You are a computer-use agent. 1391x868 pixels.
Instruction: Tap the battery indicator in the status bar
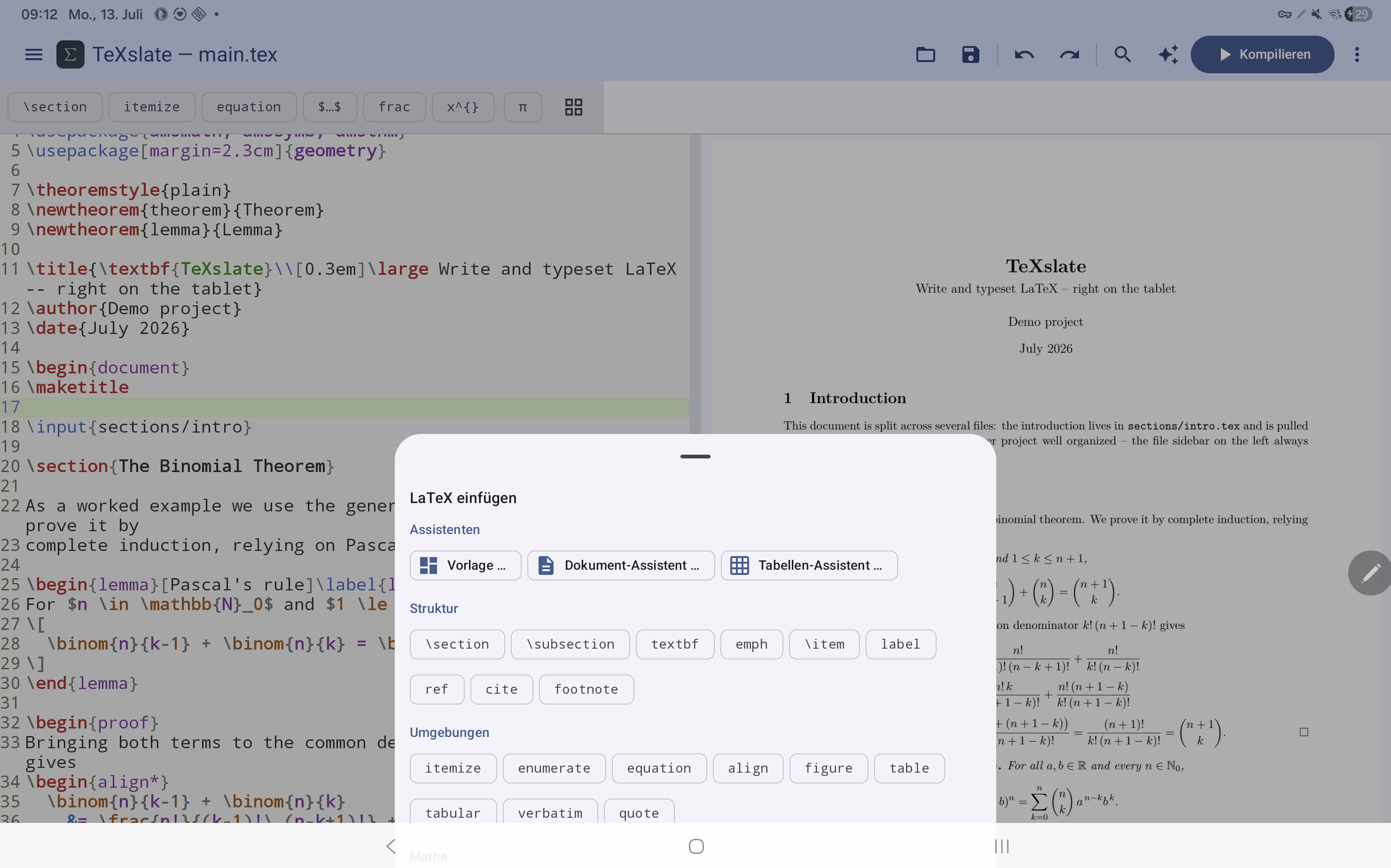pos(1359,14)
